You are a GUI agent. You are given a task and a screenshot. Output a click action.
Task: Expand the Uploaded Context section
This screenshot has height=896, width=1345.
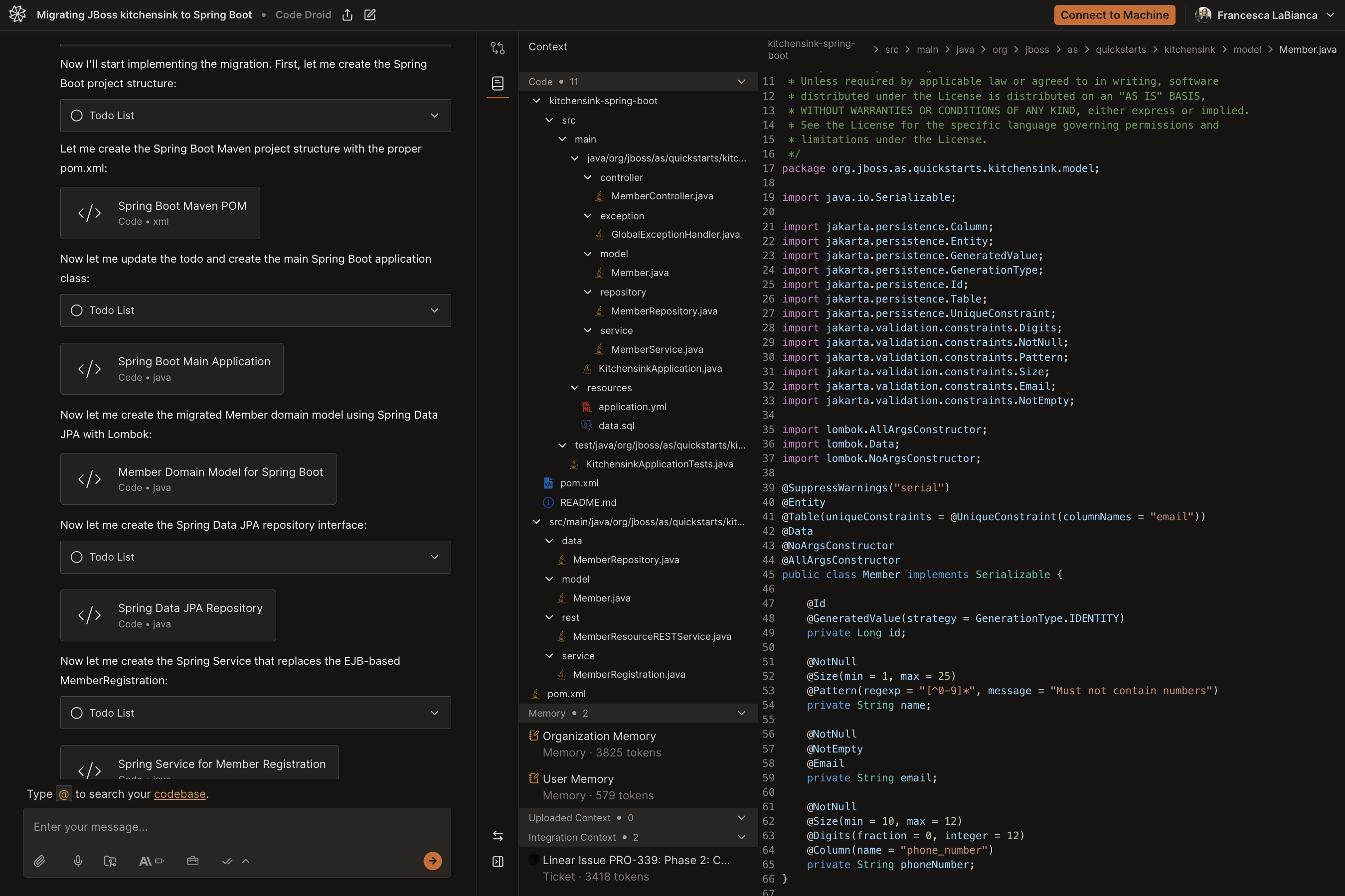(x=741, y=818)
